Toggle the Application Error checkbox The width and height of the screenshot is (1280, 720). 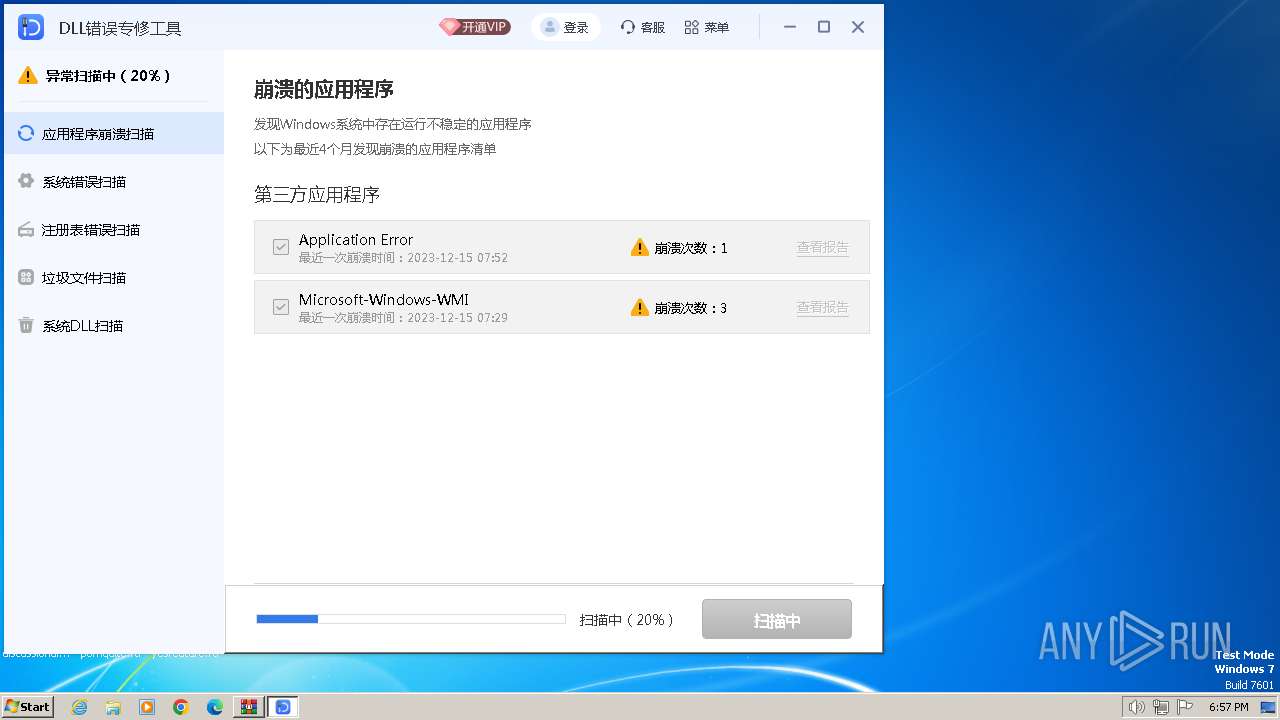pyautogui.click(x=281, y=247)
